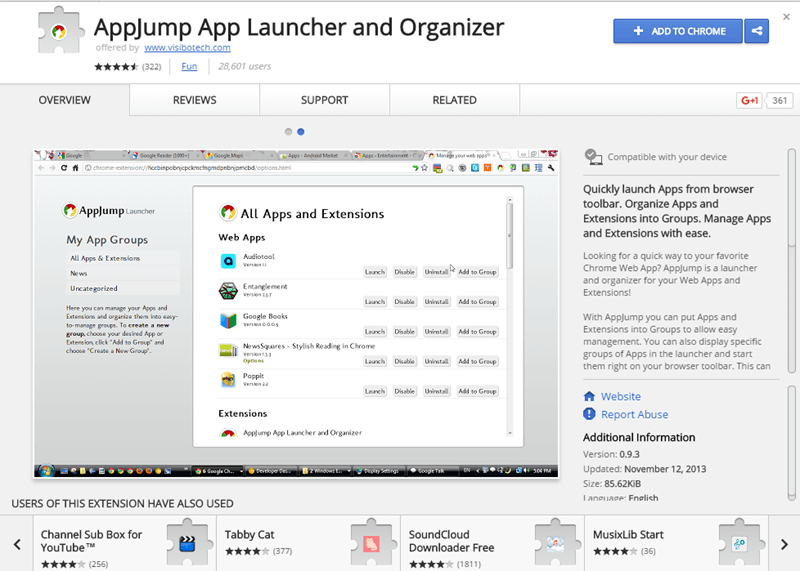Click the Google Books icon in screenshot
This screenshot has height=571, width=800.
tap(228, 320)
